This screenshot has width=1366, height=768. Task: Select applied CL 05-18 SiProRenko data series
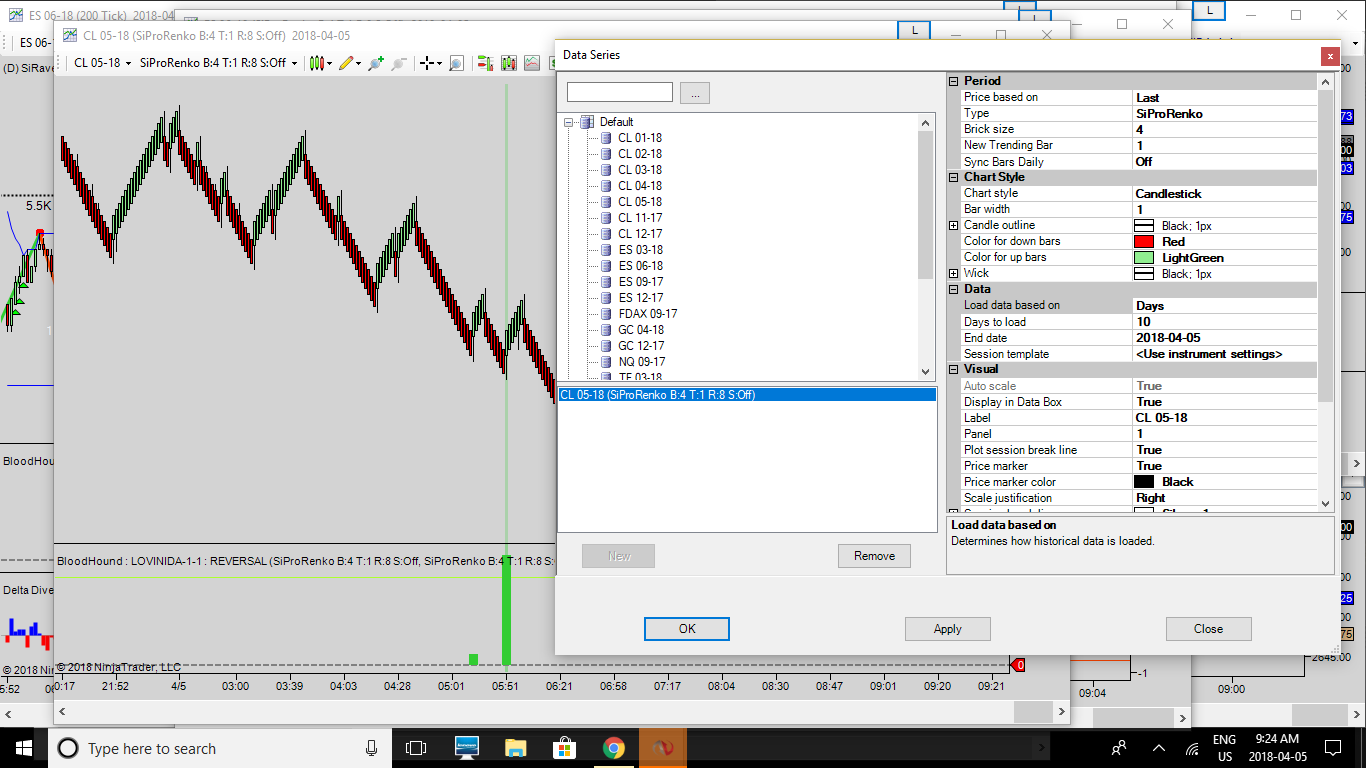(747, 395)
